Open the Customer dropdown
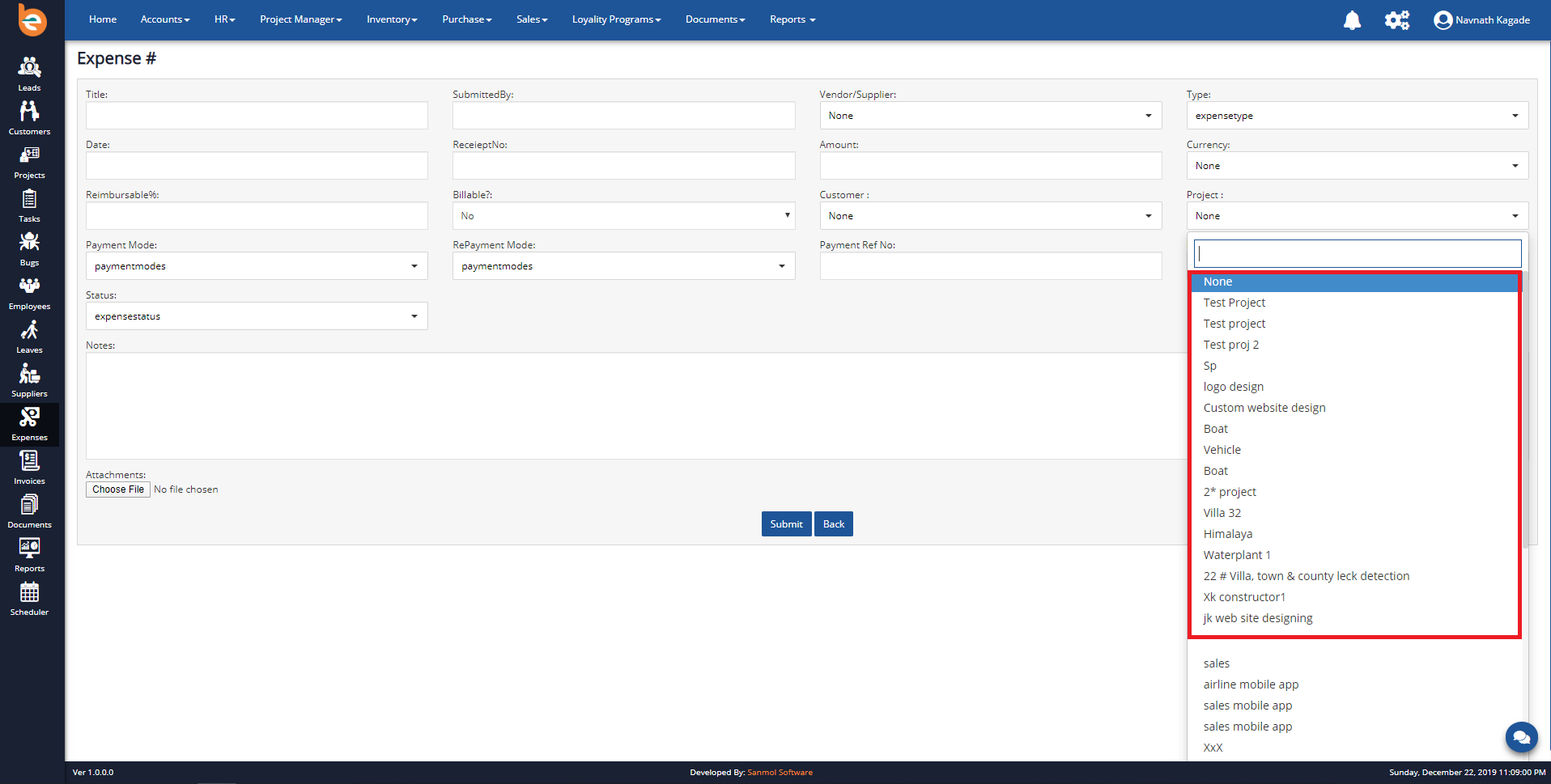The image size is (1551, 784). tap(991, 216)
